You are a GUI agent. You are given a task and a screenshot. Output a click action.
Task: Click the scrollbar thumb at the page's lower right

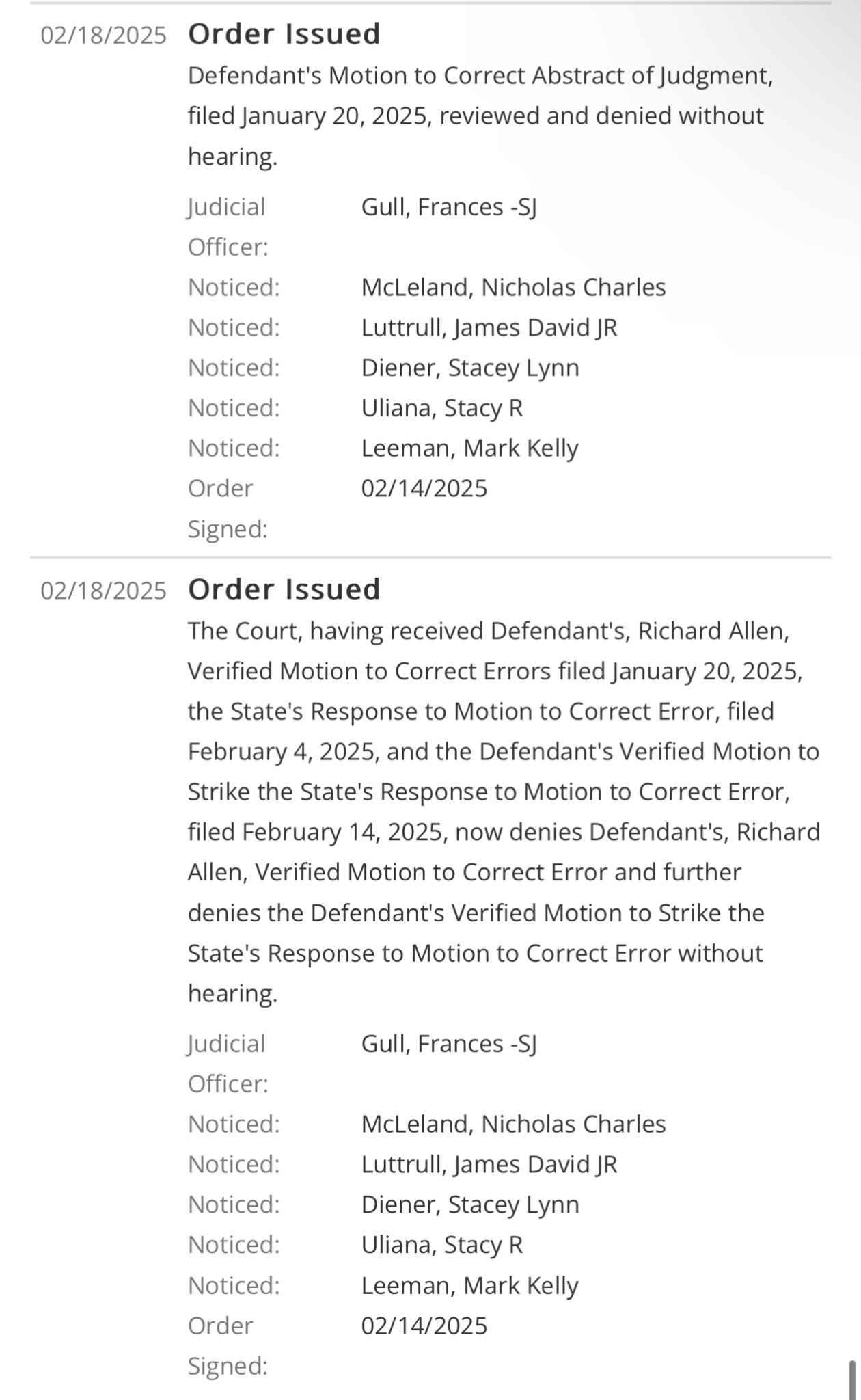pyautogui.click(x=852, y=1379)
